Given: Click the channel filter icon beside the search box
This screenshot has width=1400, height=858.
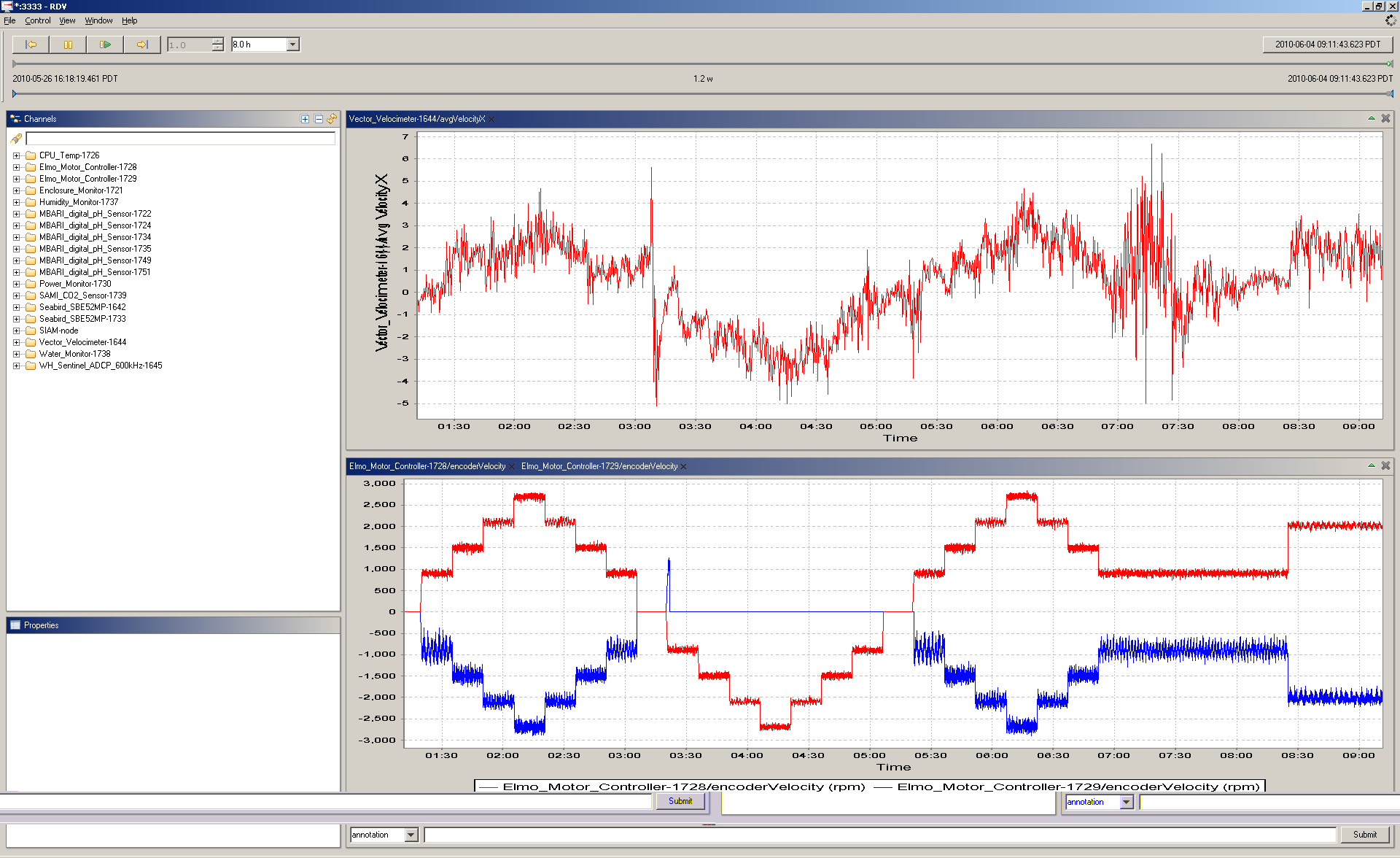Looking at the screenshot, I should (16, 139).
